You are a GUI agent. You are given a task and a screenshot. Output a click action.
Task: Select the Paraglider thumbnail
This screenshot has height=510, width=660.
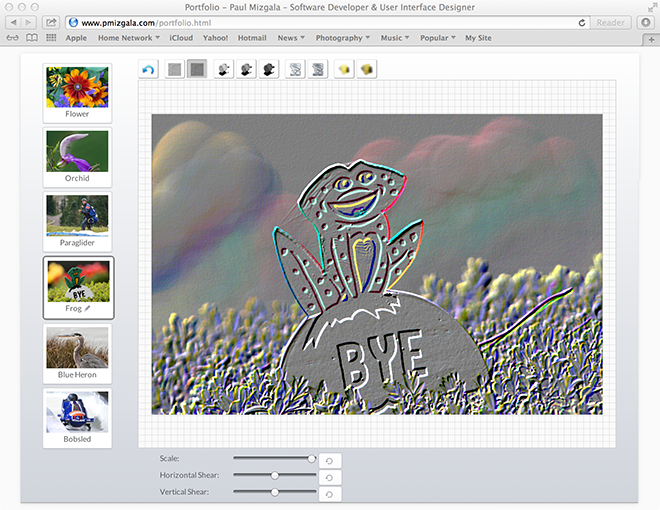tap(77, 222)
